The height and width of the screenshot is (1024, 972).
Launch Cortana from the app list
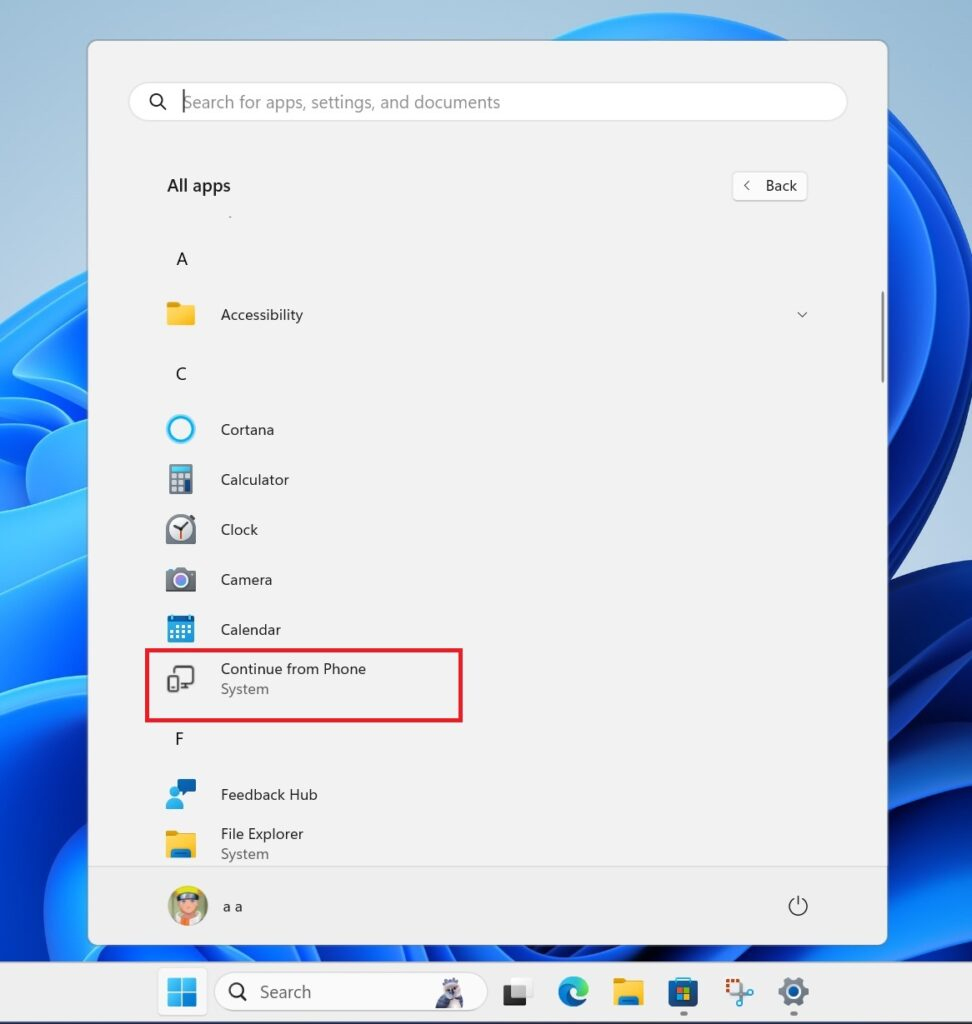pos(247,429)
